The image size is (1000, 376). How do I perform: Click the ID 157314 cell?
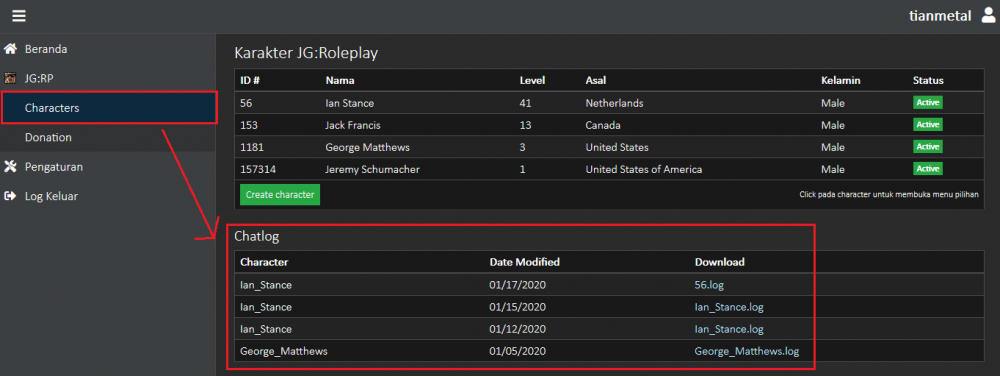[257, 170]
